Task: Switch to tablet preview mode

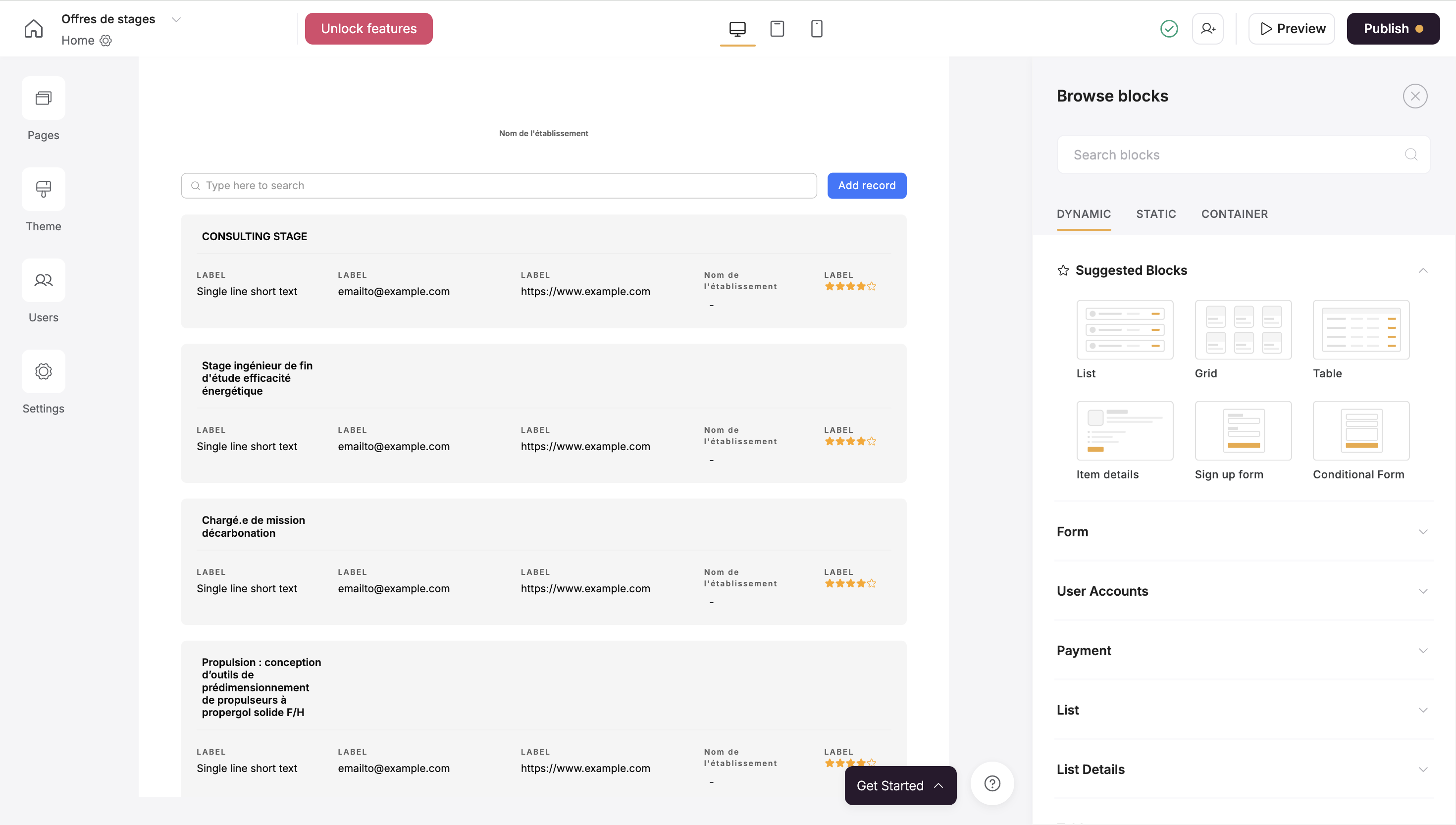Action: tap(777, 28)
